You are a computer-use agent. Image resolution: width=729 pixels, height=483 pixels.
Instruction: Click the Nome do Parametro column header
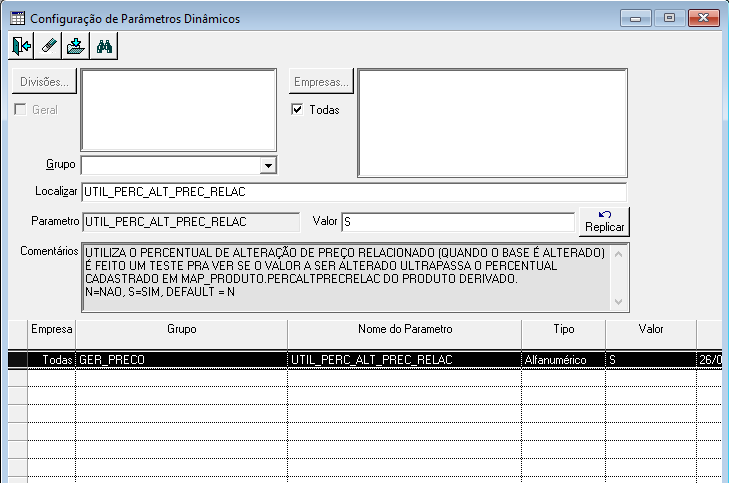[404, 334]
